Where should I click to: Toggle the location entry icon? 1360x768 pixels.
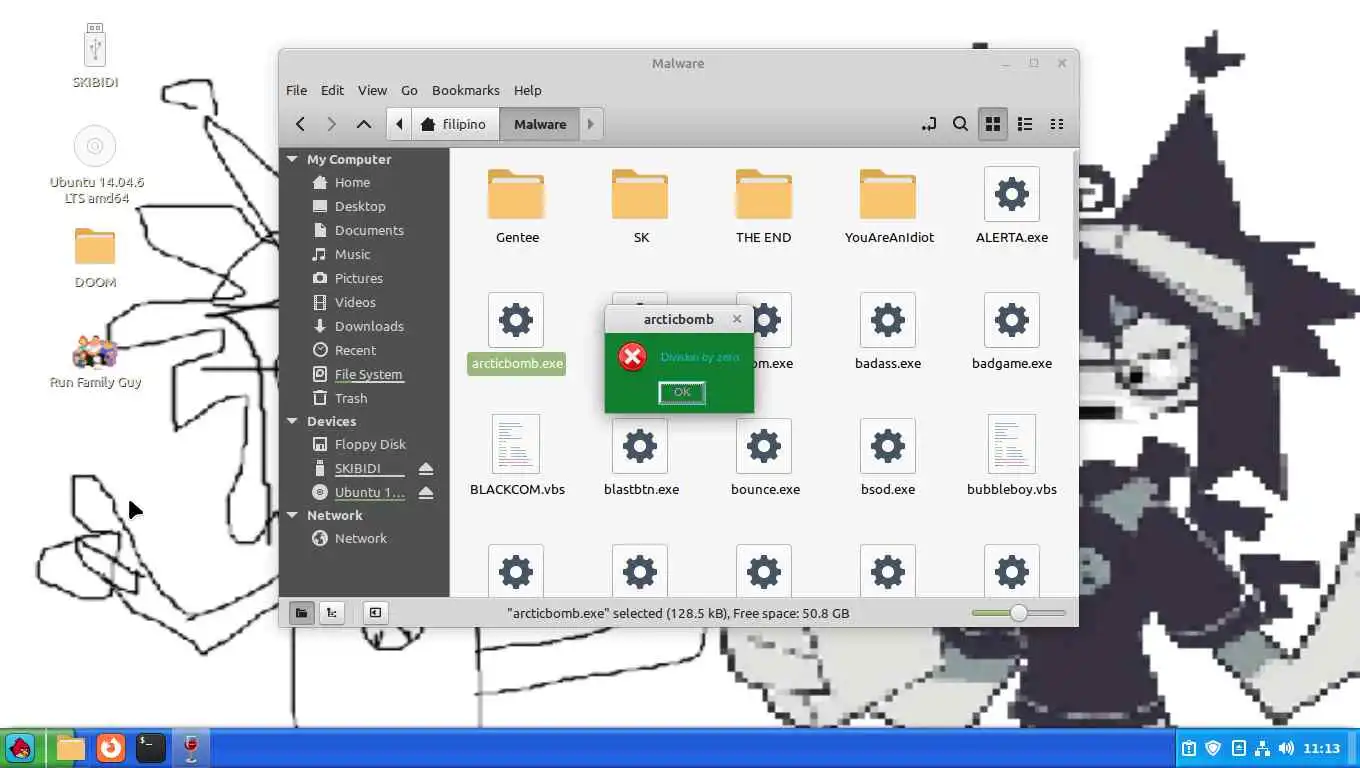[x=929, y=124]
